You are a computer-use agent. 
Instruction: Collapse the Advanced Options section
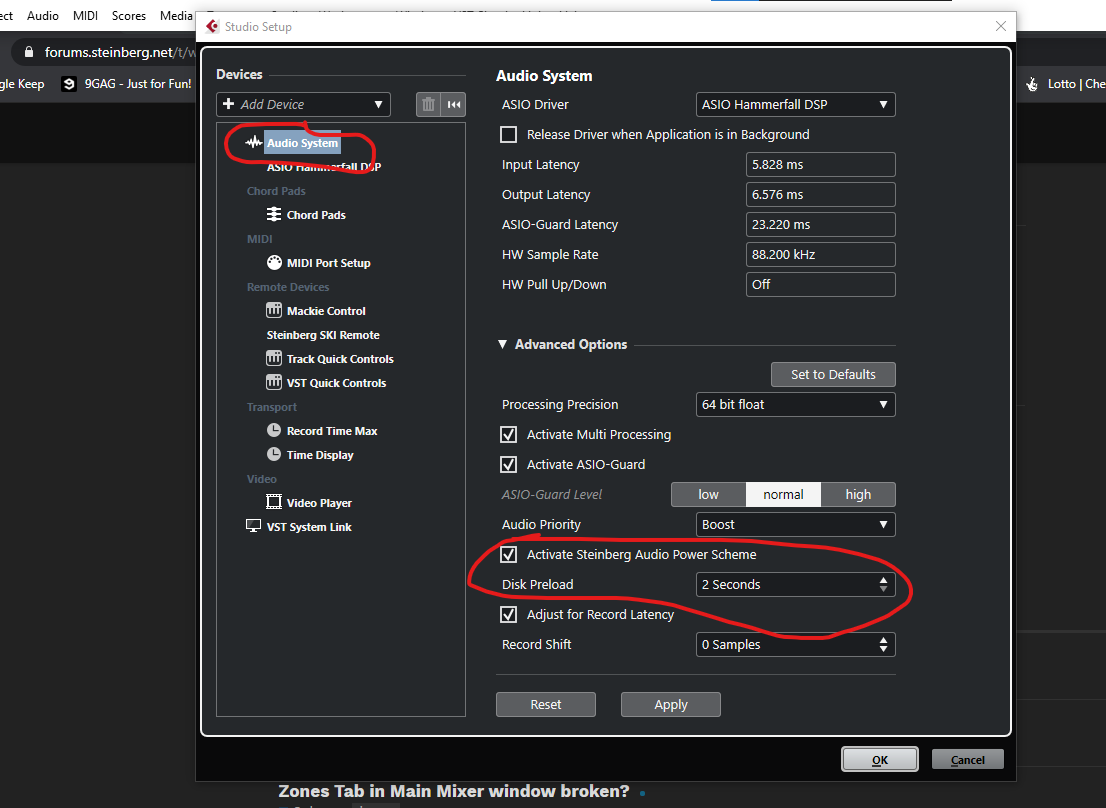point(503,345)
